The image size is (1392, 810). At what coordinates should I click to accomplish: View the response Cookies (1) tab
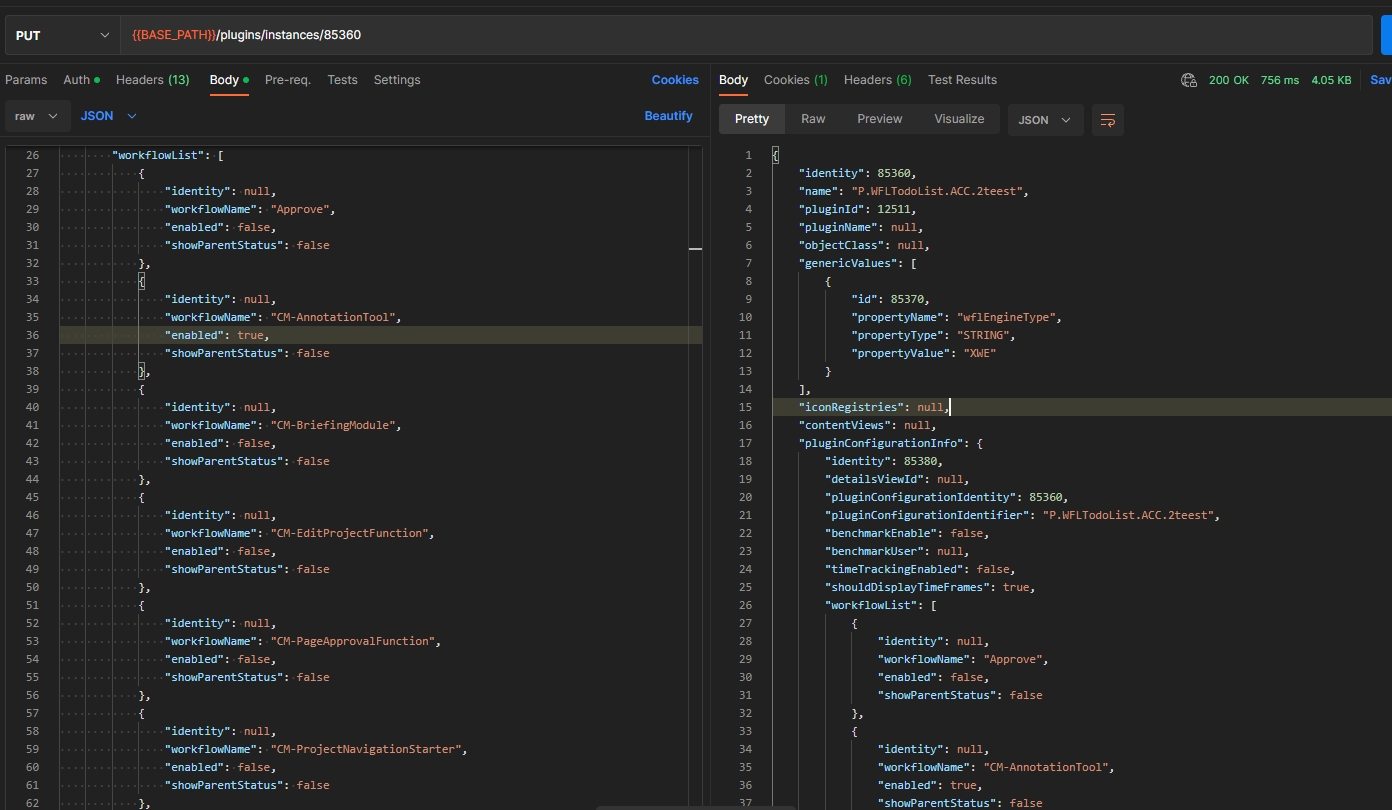(x=795, y=80)
